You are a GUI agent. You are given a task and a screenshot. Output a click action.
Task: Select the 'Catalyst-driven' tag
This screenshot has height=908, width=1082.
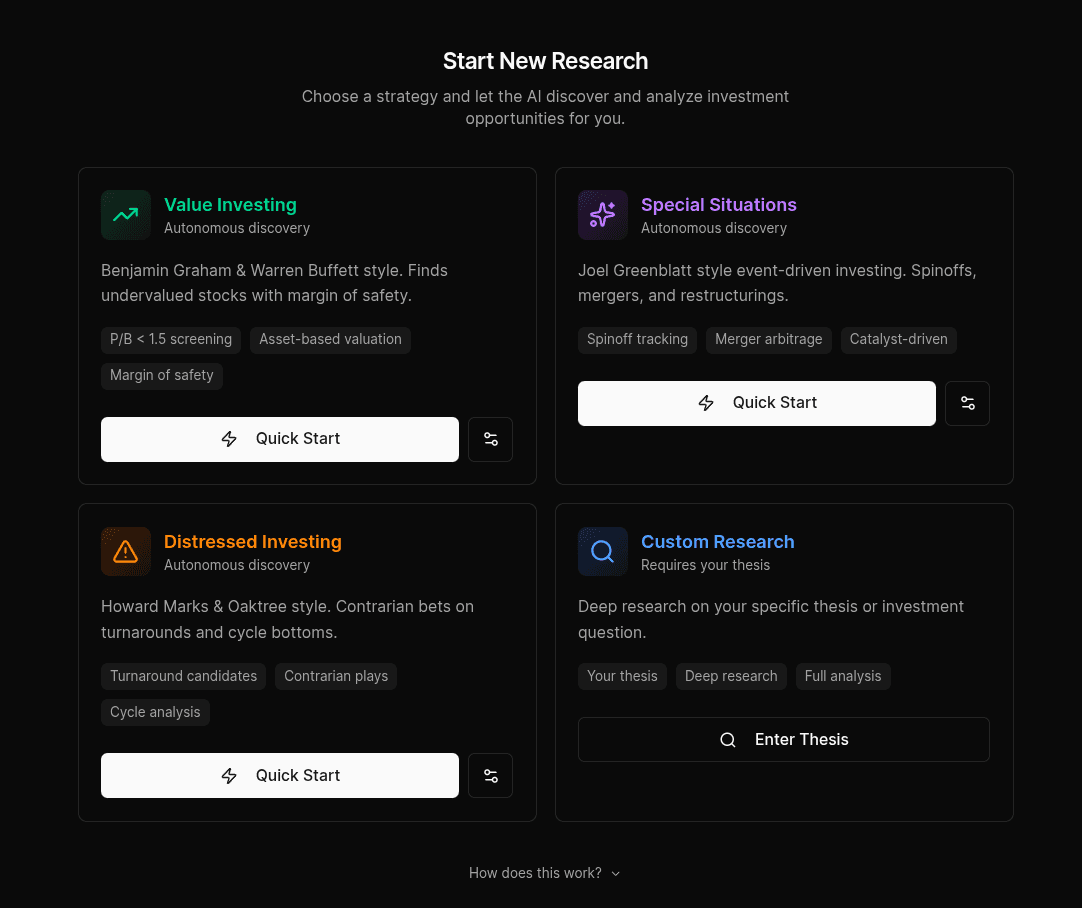click(x=898, y=340)
